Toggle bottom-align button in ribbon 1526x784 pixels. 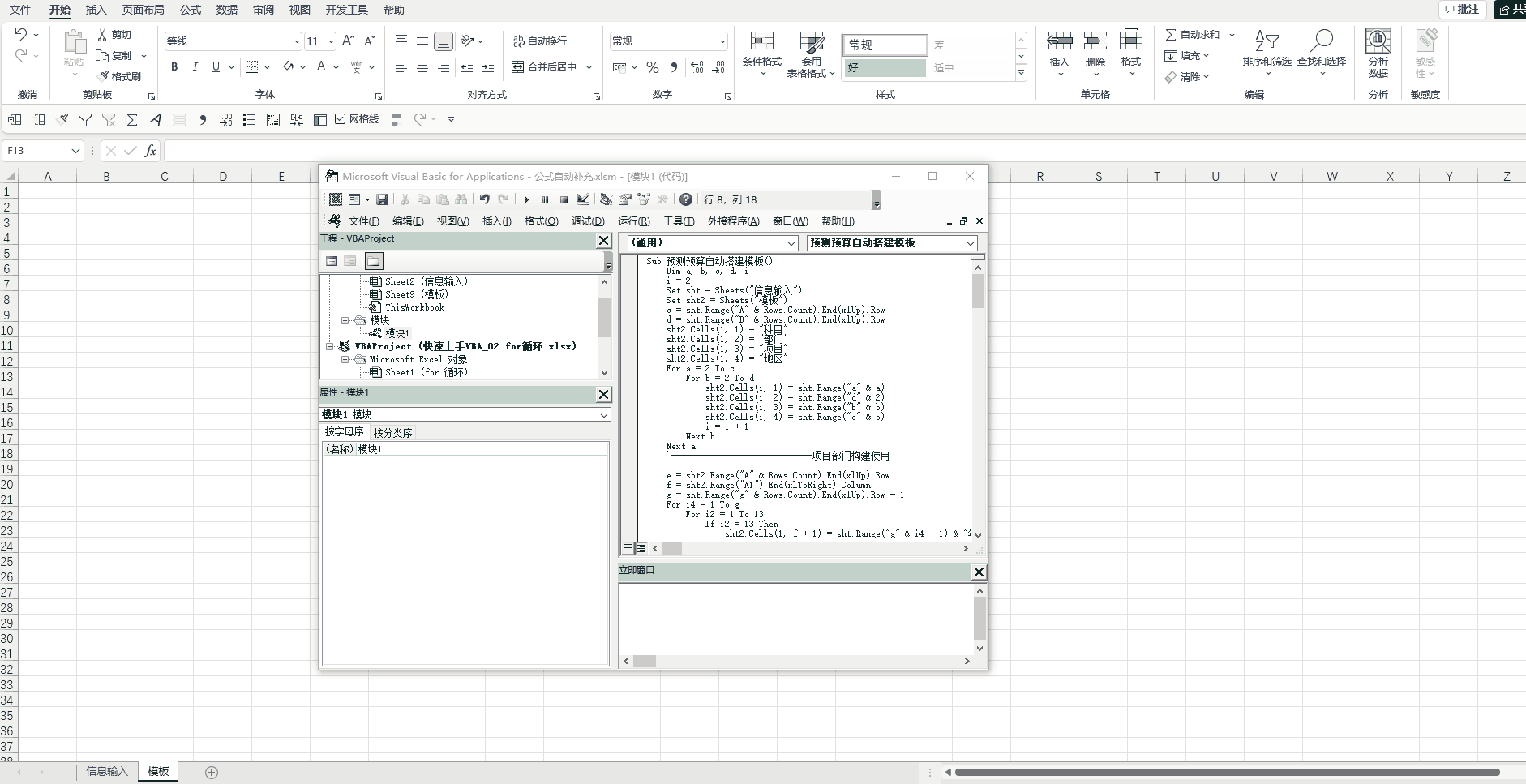click(444, 41)
